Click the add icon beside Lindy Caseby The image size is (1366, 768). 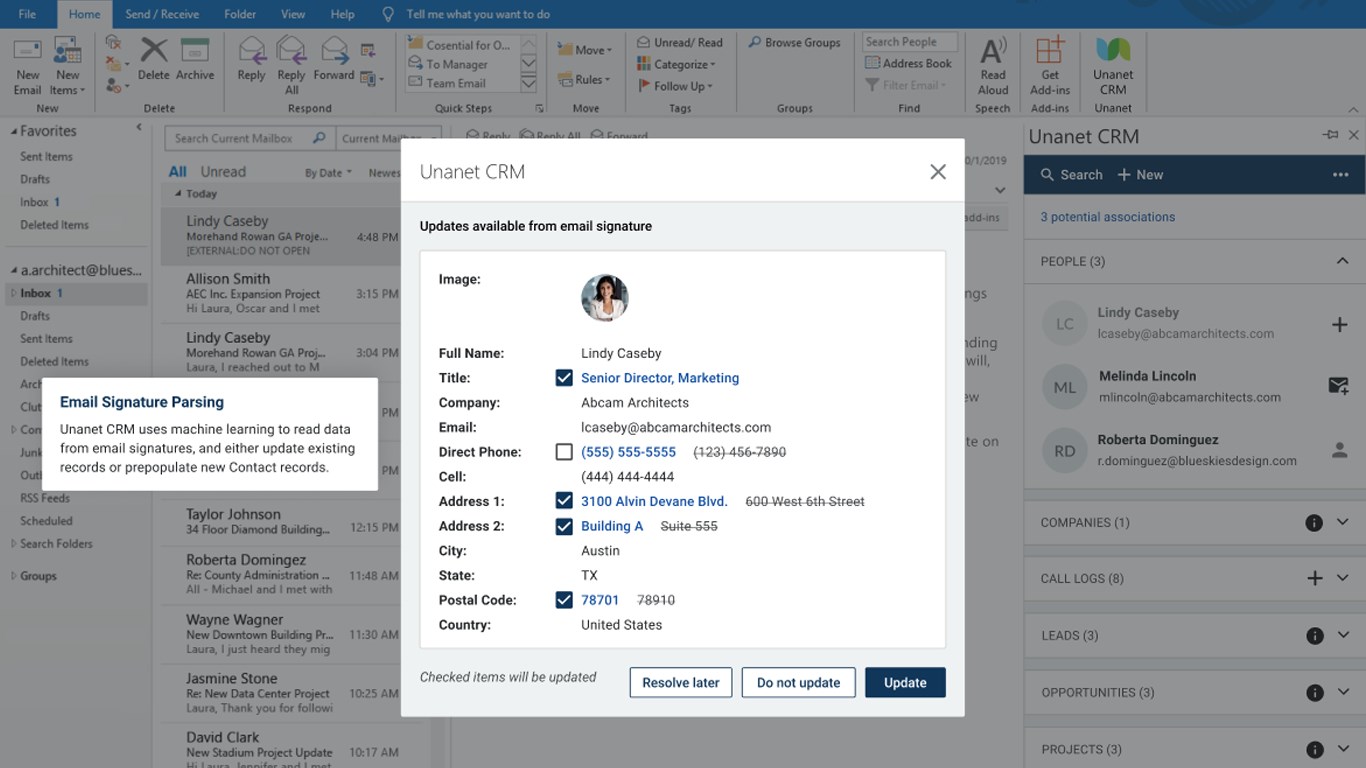(1340, 324)
